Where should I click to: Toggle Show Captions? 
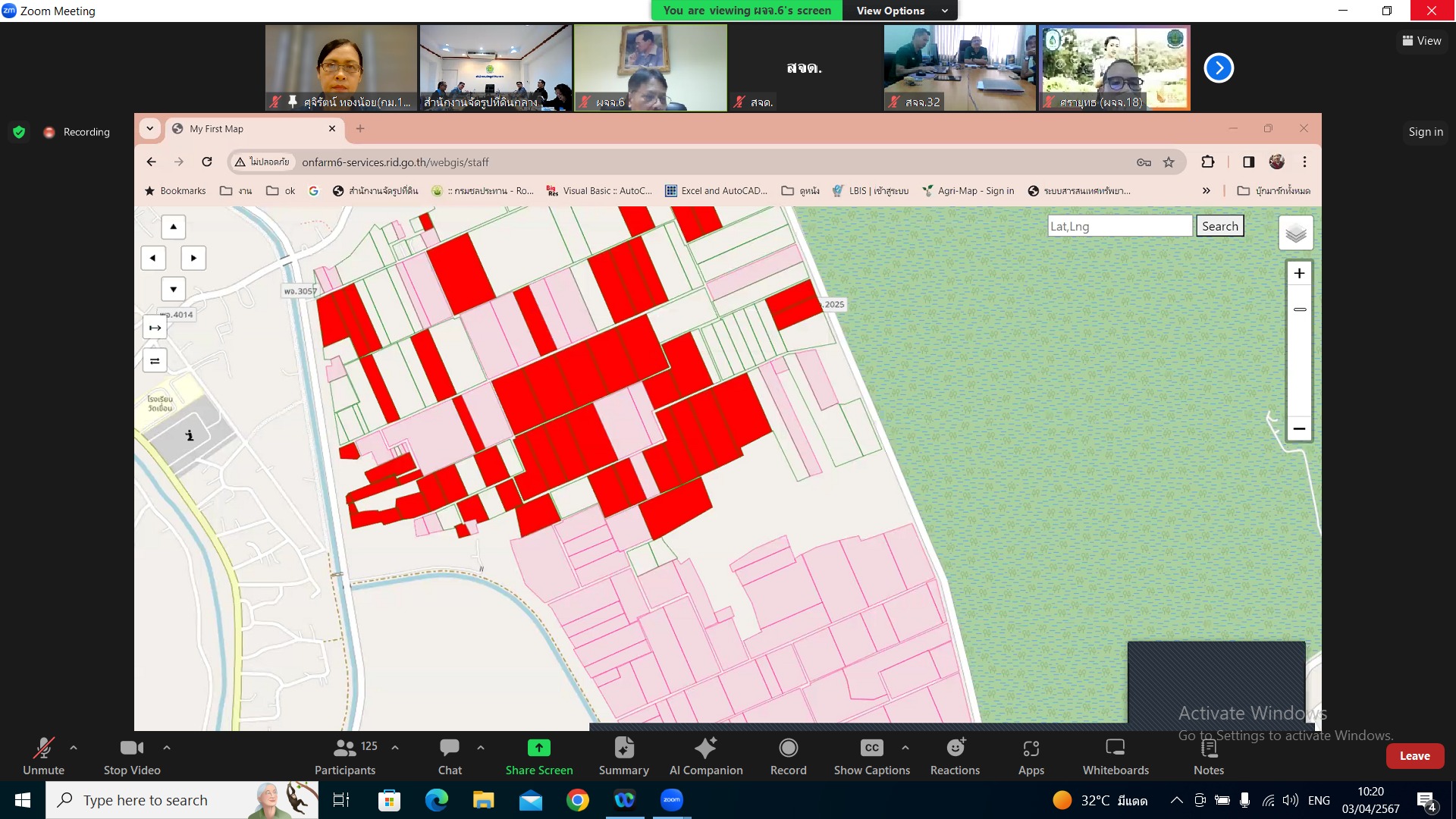tap(872, 756)
